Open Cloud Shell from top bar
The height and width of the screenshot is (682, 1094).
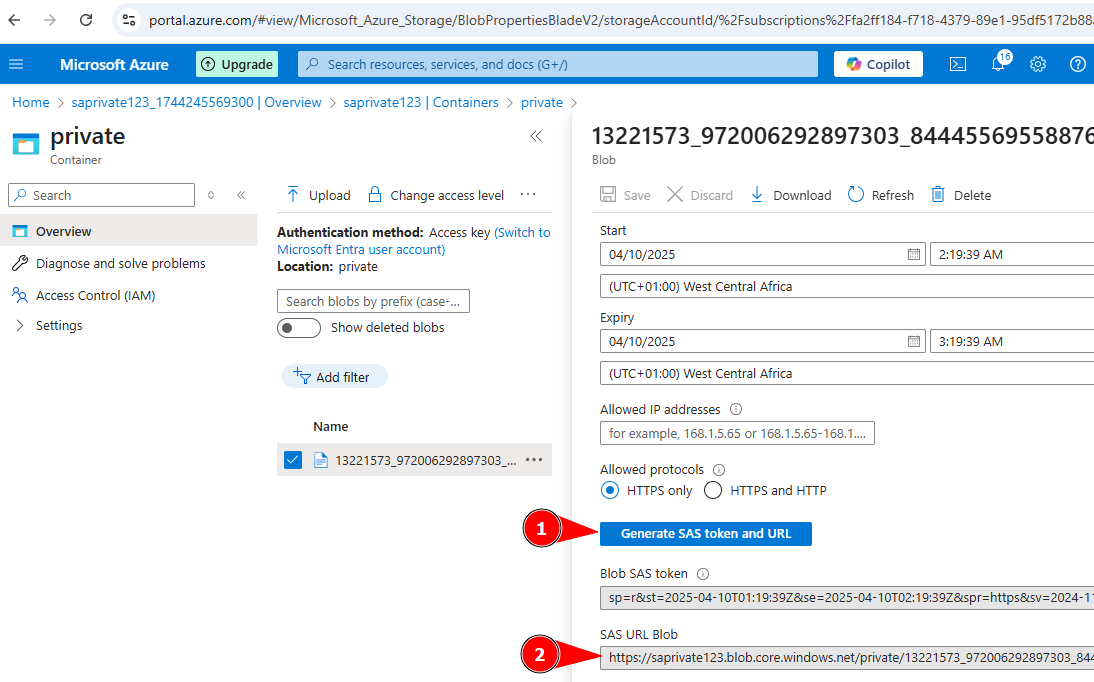pos(958,64)
